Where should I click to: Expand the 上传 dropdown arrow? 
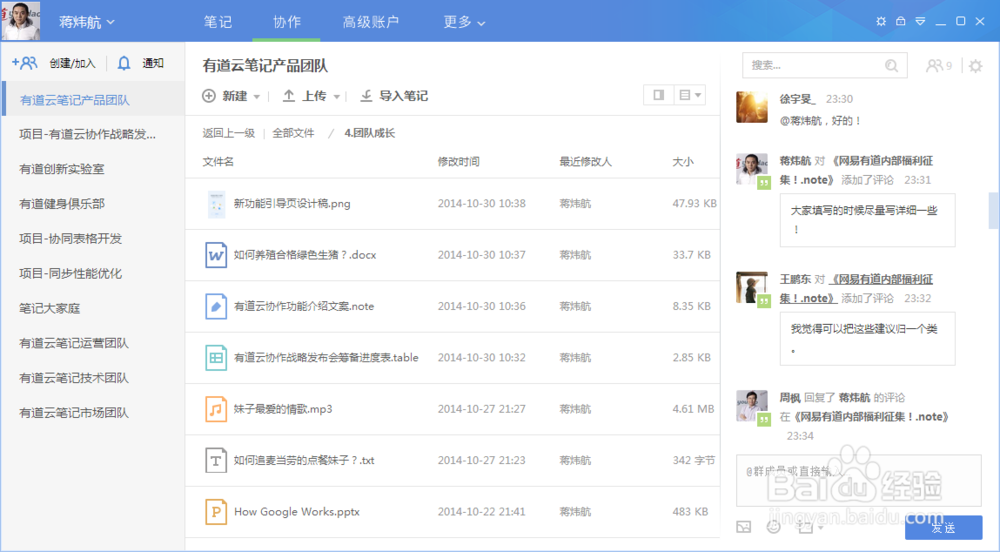pos(337,97)
